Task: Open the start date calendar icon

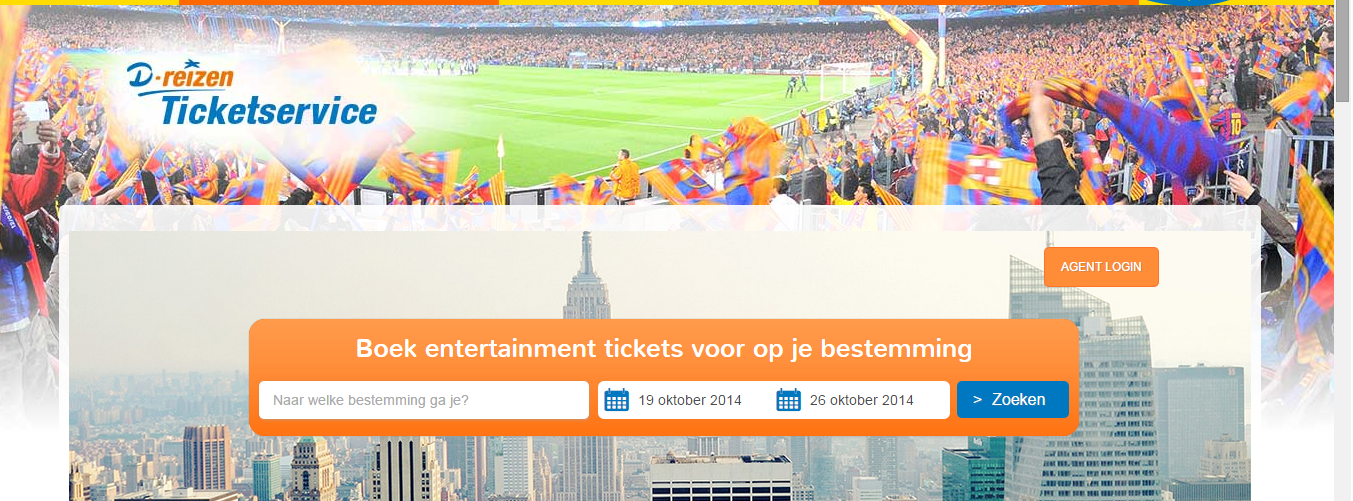Action: pyautogui.click(x=617, y=400)
